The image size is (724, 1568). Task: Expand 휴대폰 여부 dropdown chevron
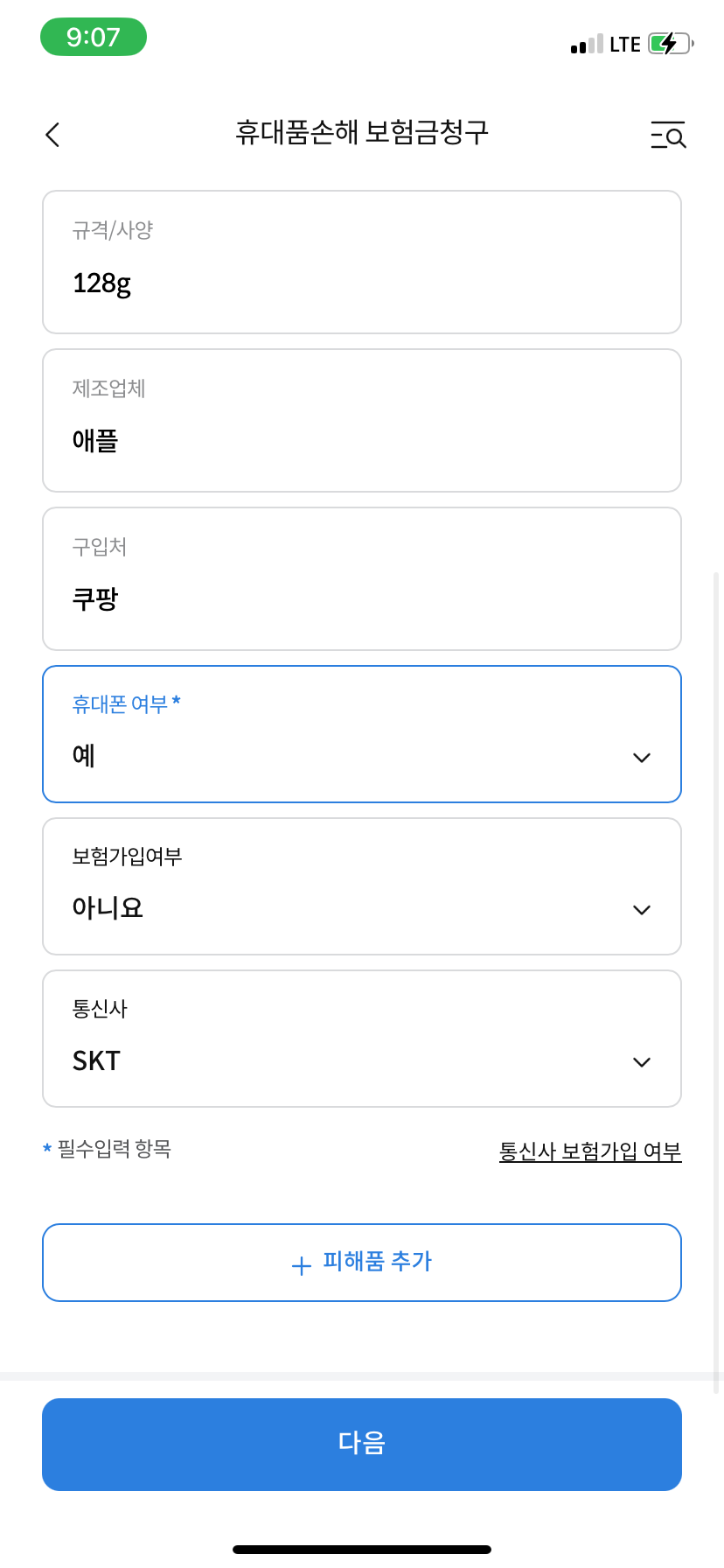(x=641, y=758)
